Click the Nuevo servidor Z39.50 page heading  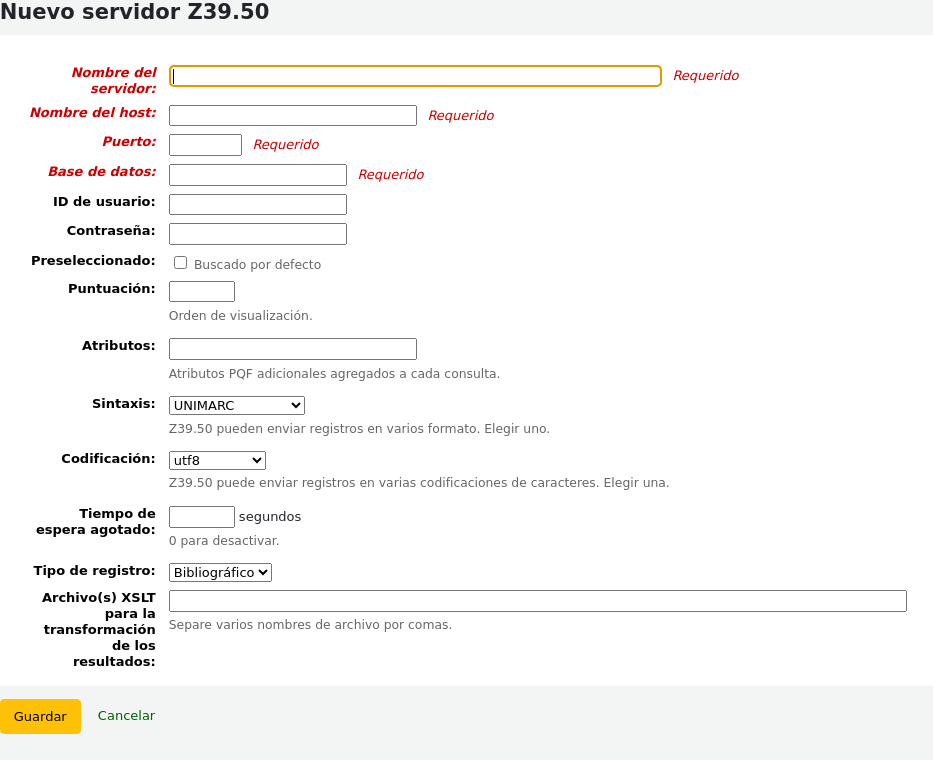[135, 13]
